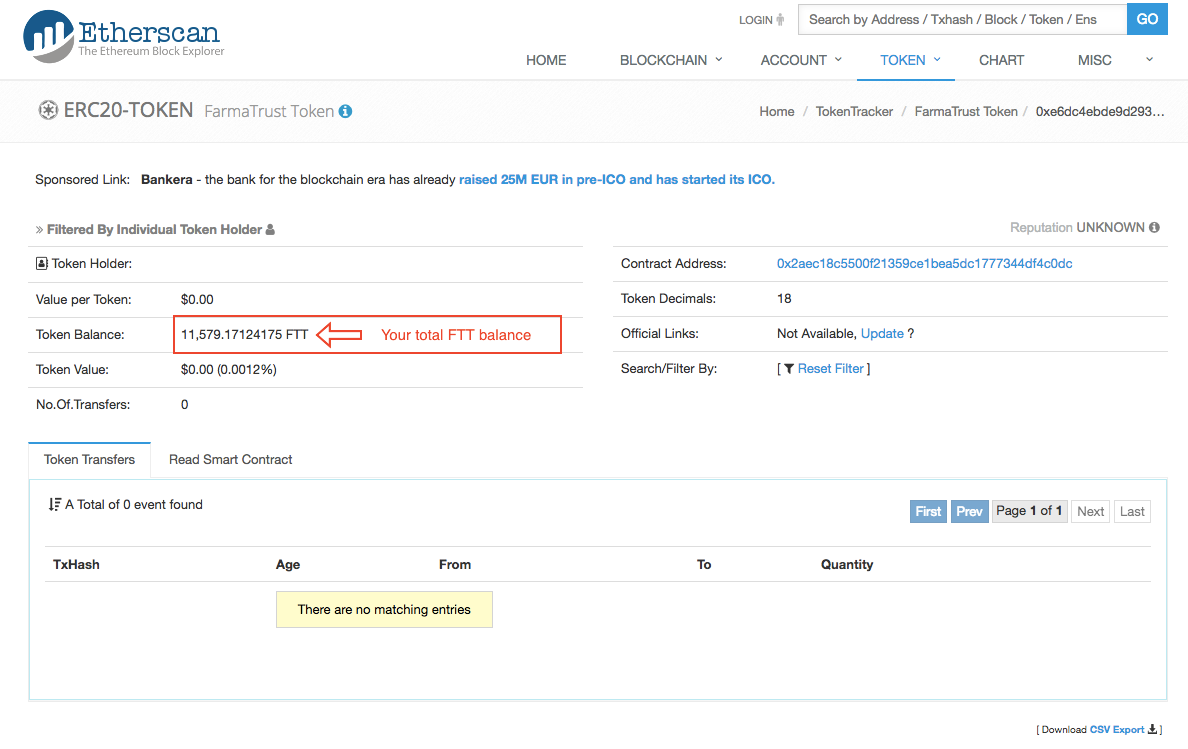Click the Next page button
The width and height of the screenshot is (1188, 749).
pyautogui.click(x=1090, y=511)
